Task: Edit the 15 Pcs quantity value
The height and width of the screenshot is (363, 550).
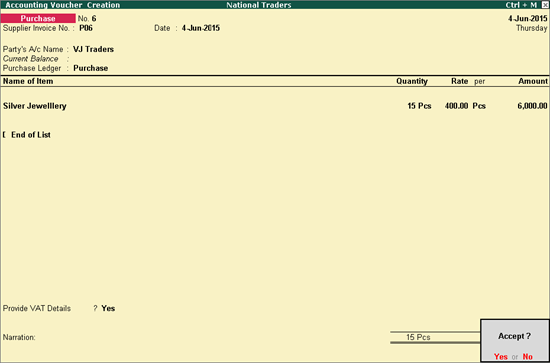Action: (419, 106)
